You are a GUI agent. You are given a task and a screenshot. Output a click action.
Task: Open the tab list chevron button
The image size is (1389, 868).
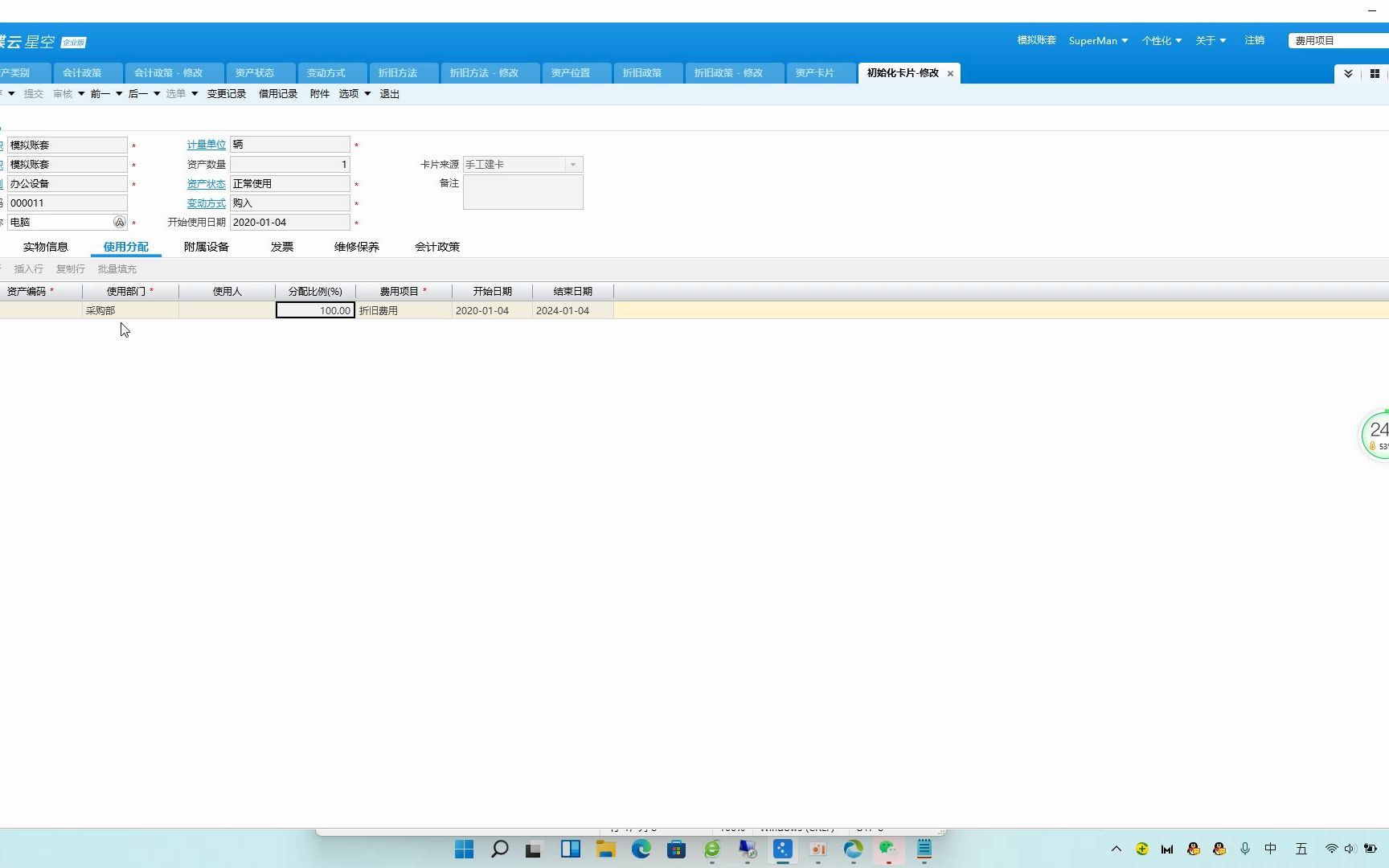tap(1348, 73)
